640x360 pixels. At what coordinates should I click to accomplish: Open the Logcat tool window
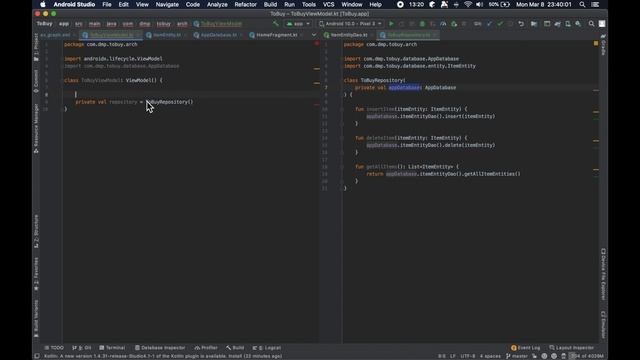(267, 348)
